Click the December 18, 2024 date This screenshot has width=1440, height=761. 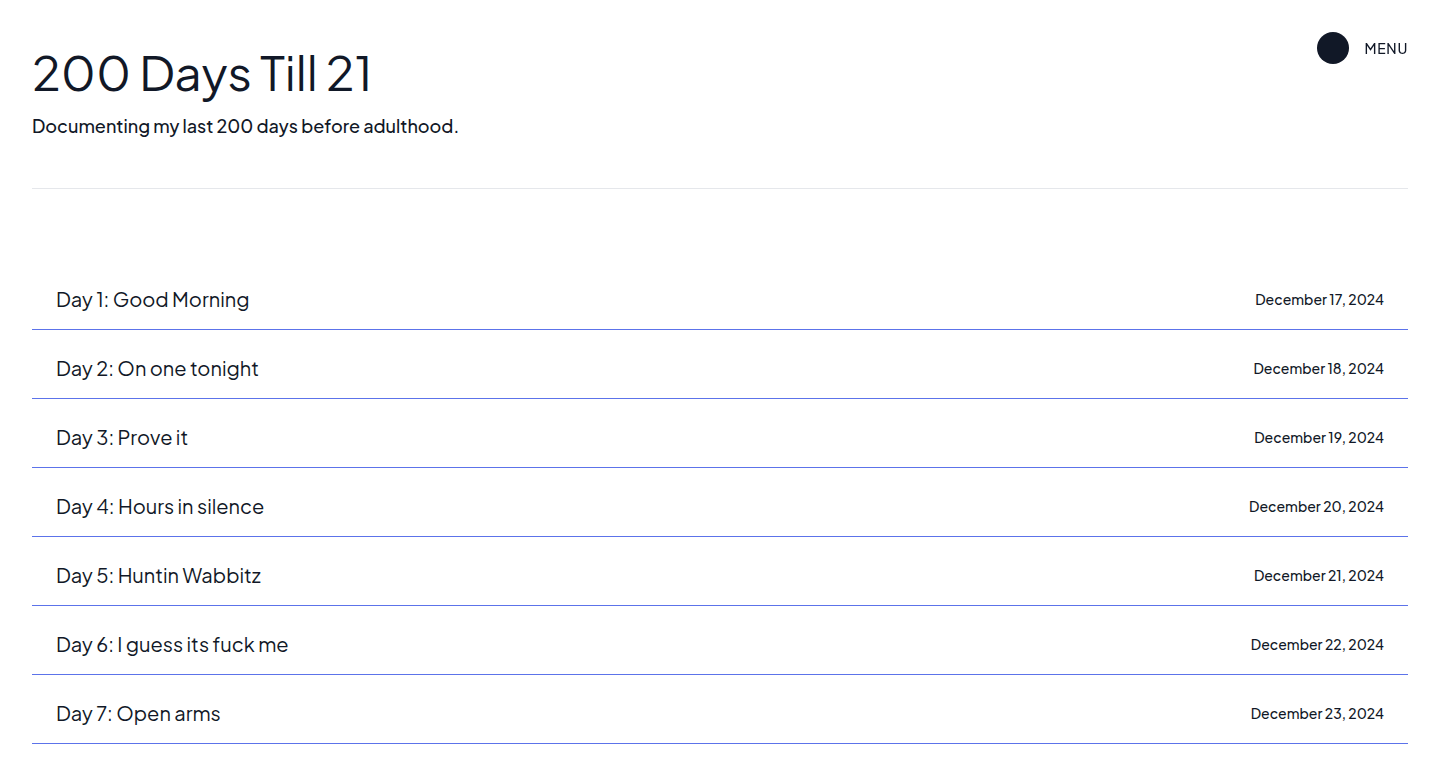click(x=1318, y=369)
